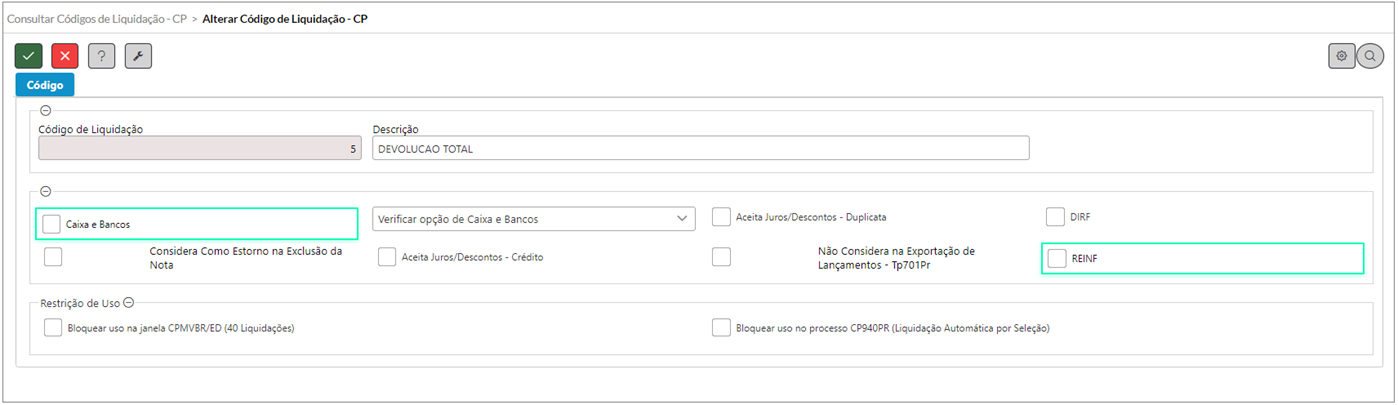Go back to Consultar Códigos de Liquidação - CP

pos(97,19)
